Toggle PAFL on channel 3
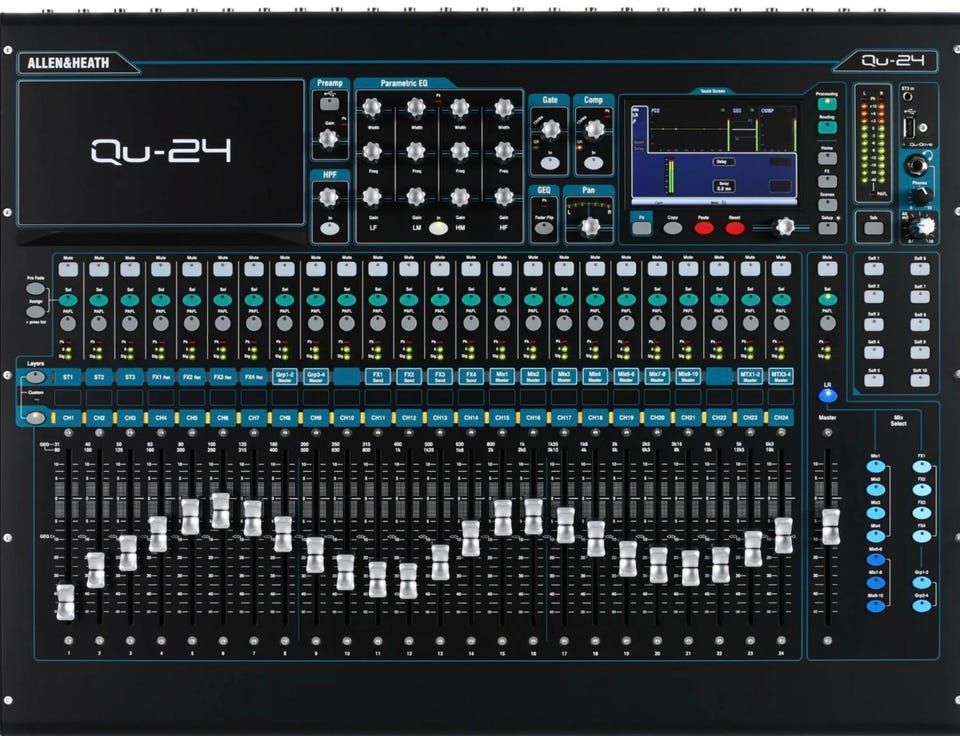 coord(130,323)
